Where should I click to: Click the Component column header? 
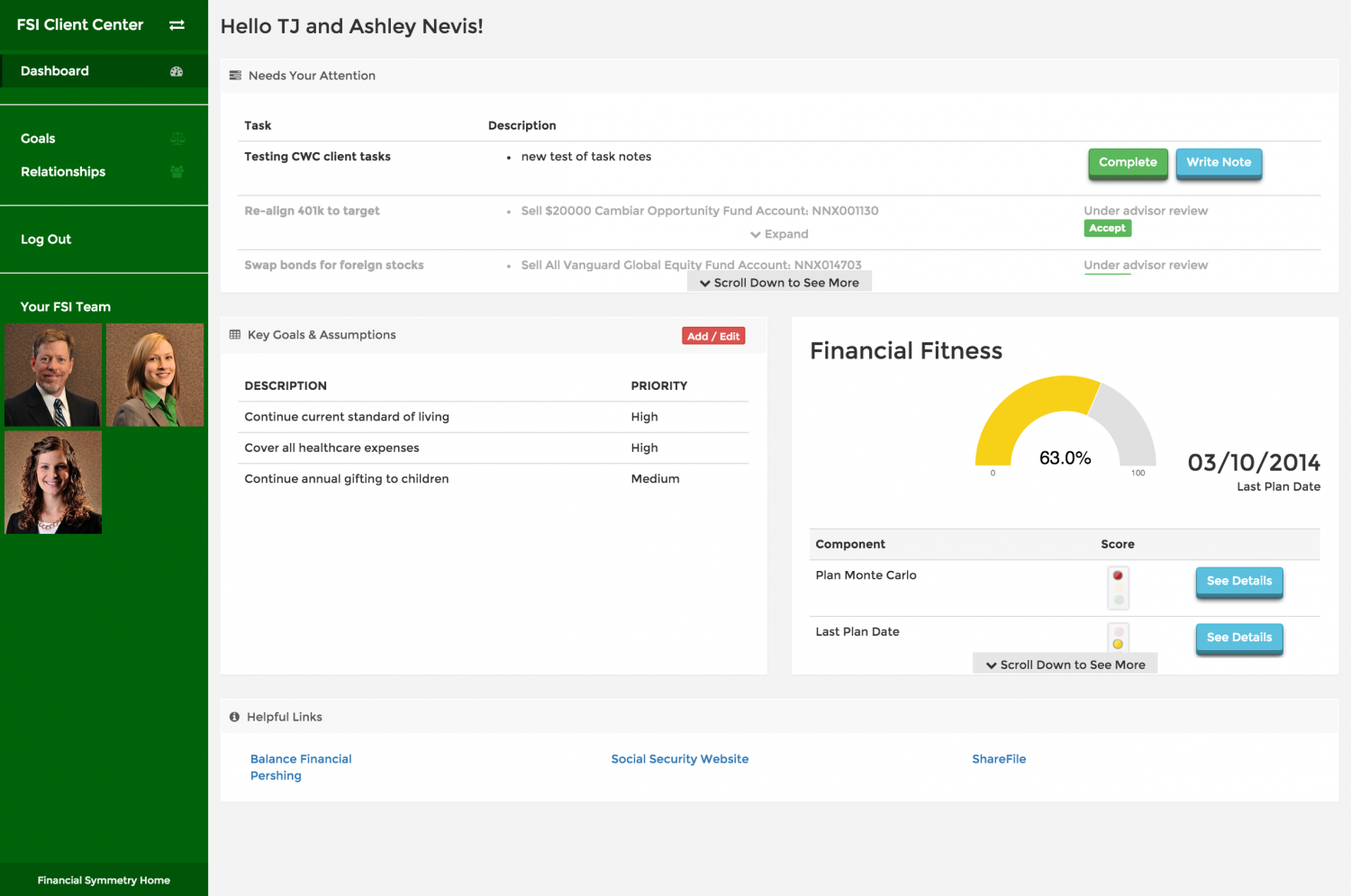click(850, 544)
